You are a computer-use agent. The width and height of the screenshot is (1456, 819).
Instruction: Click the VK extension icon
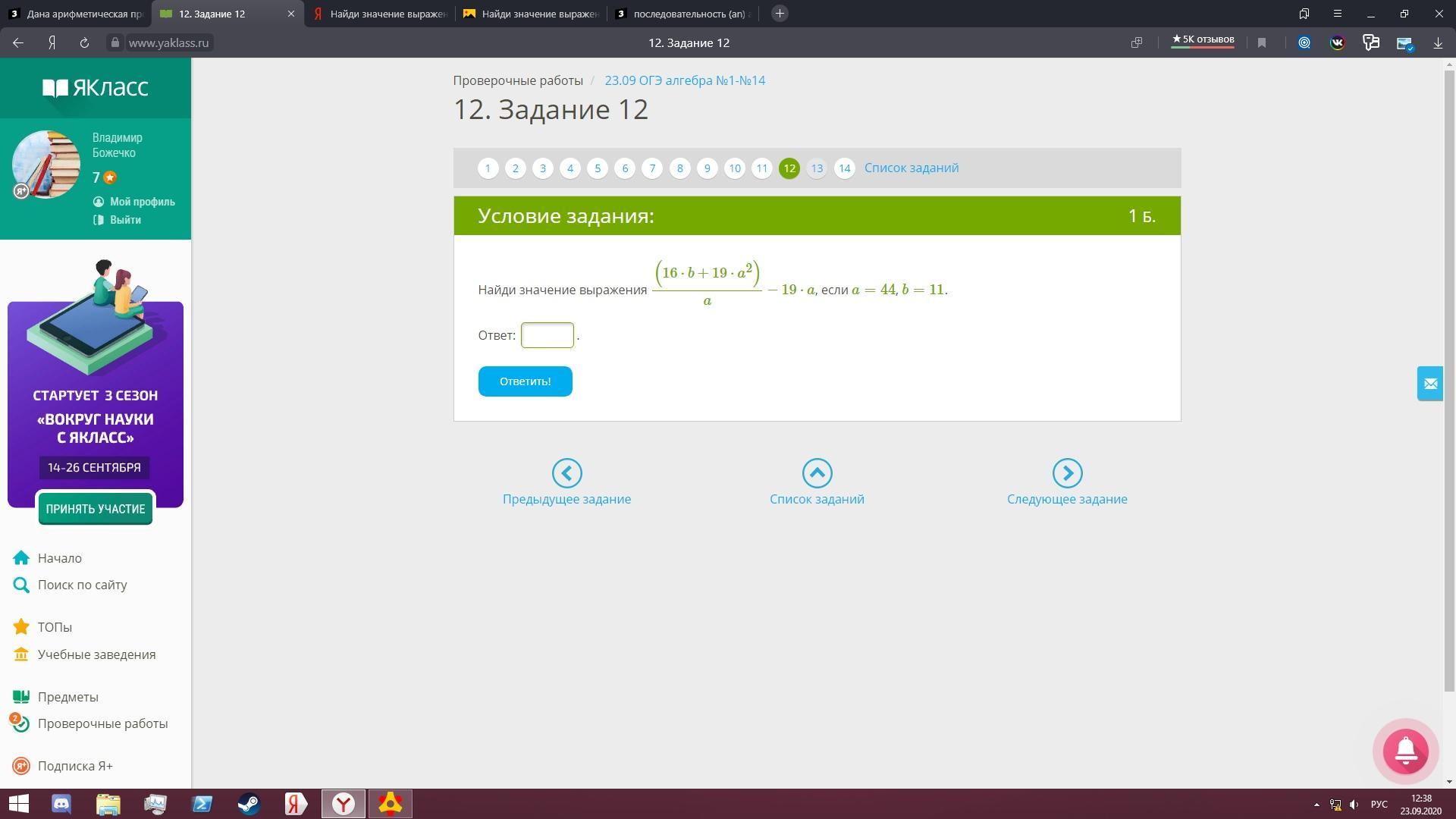tap(1337, 43)
